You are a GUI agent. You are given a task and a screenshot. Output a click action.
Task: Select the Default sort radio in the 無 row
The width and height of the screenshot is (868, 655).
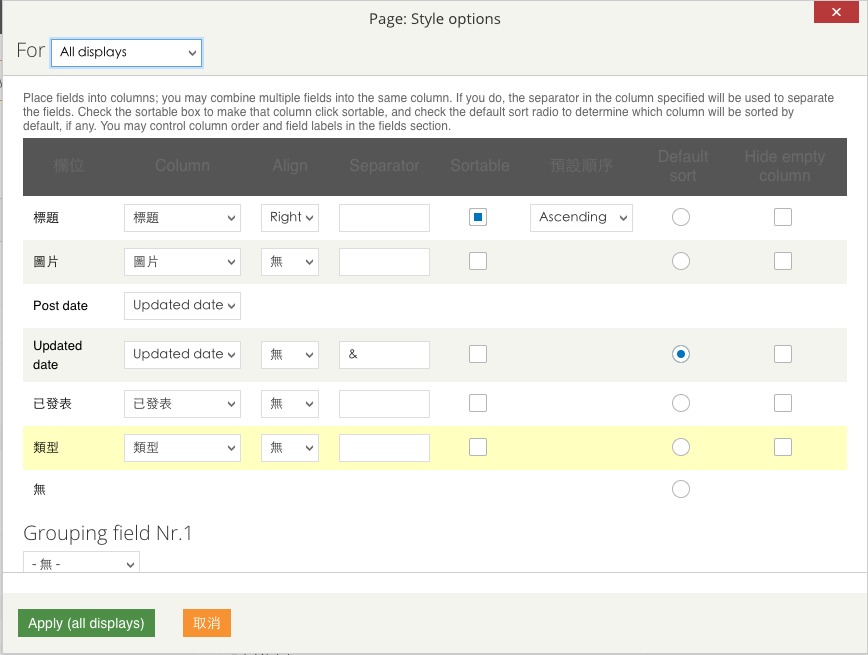tap(681, 489)
